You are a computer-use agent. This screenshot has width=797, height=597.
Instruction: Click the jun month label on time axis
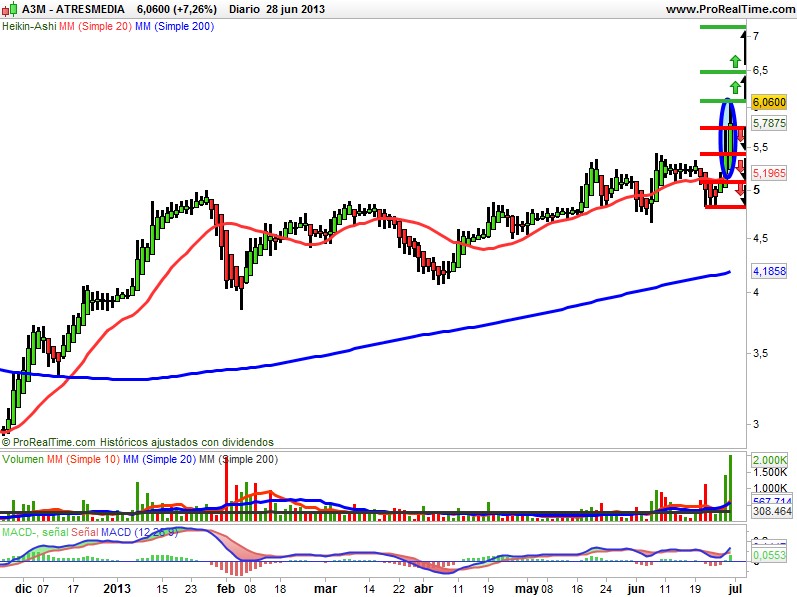point(636,589)
